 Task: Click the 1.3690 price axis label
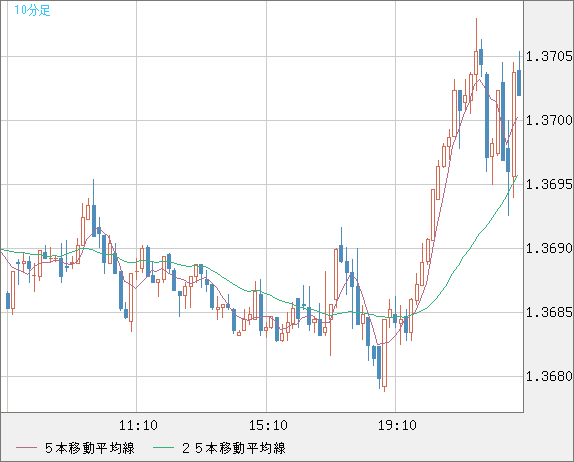click(x=549, y=249)
